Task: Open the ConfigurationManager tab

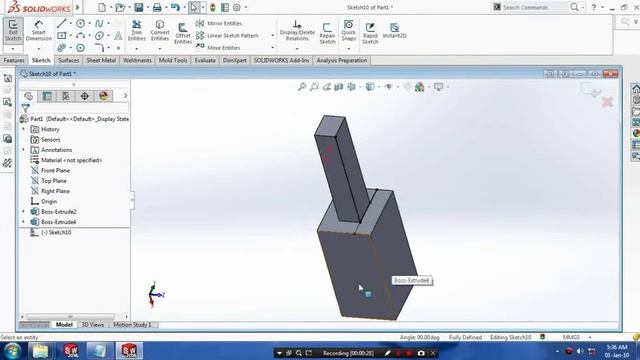Action: pos(66,96)
